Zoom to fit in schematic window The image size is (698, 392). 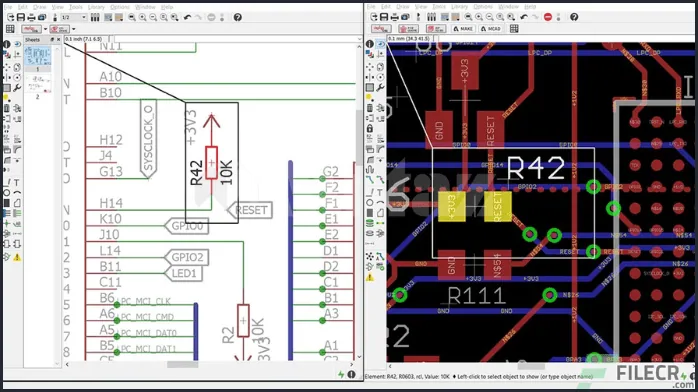pyautogui.click(x=132, y=17)
